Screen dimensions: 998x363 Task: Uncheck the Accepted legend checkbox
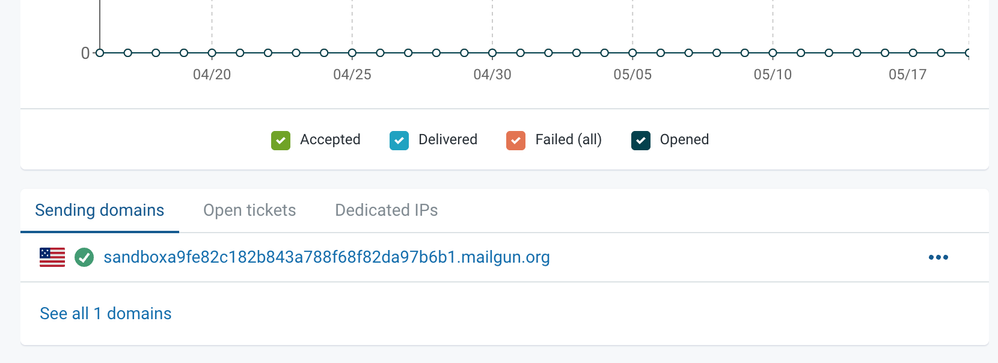pos(281,140)
